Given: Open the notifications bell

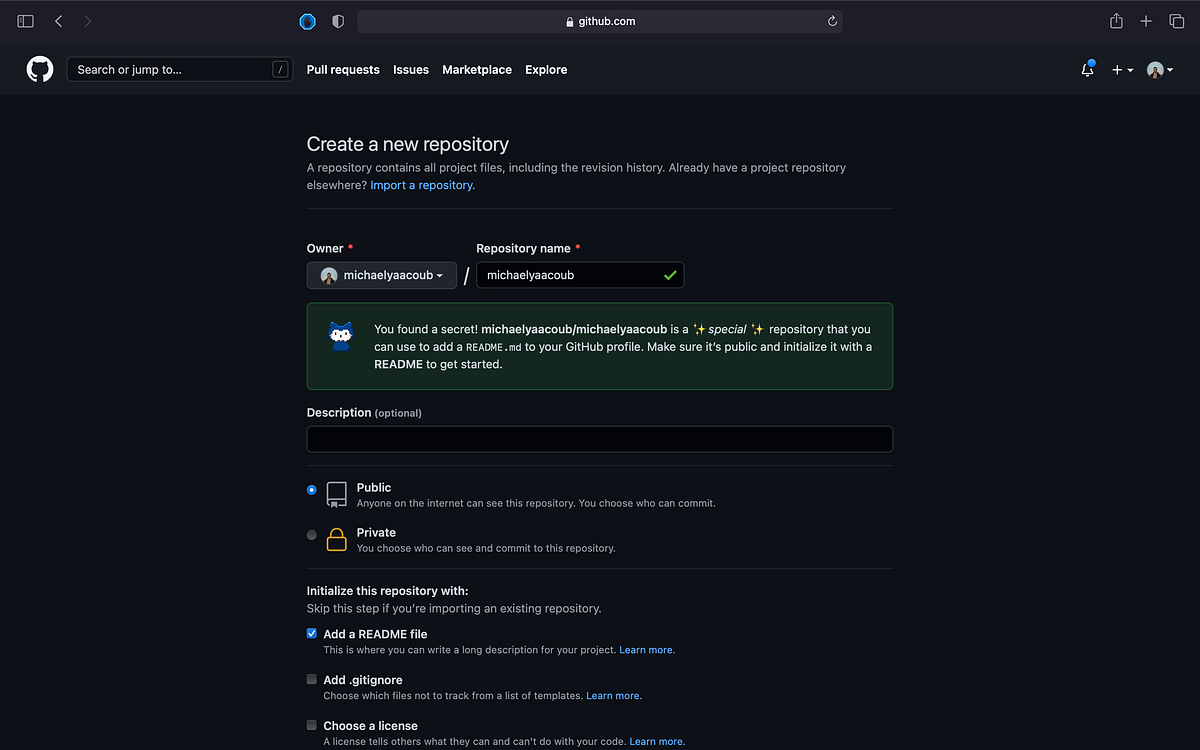Looking at the screenshot, I should coord(1087,69).
